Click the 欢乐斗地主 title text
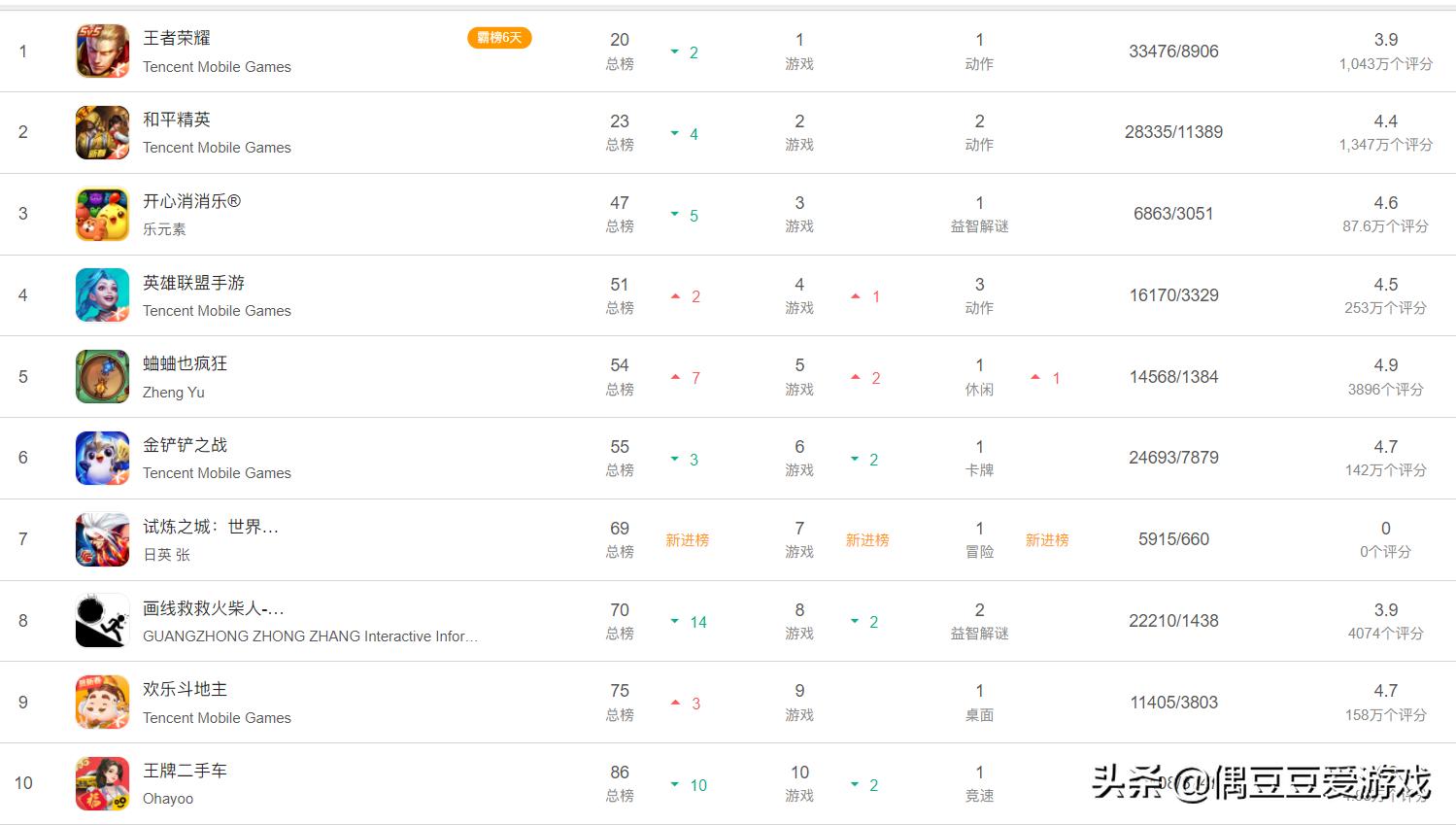The image size is (1456, 825). point(185,689)
